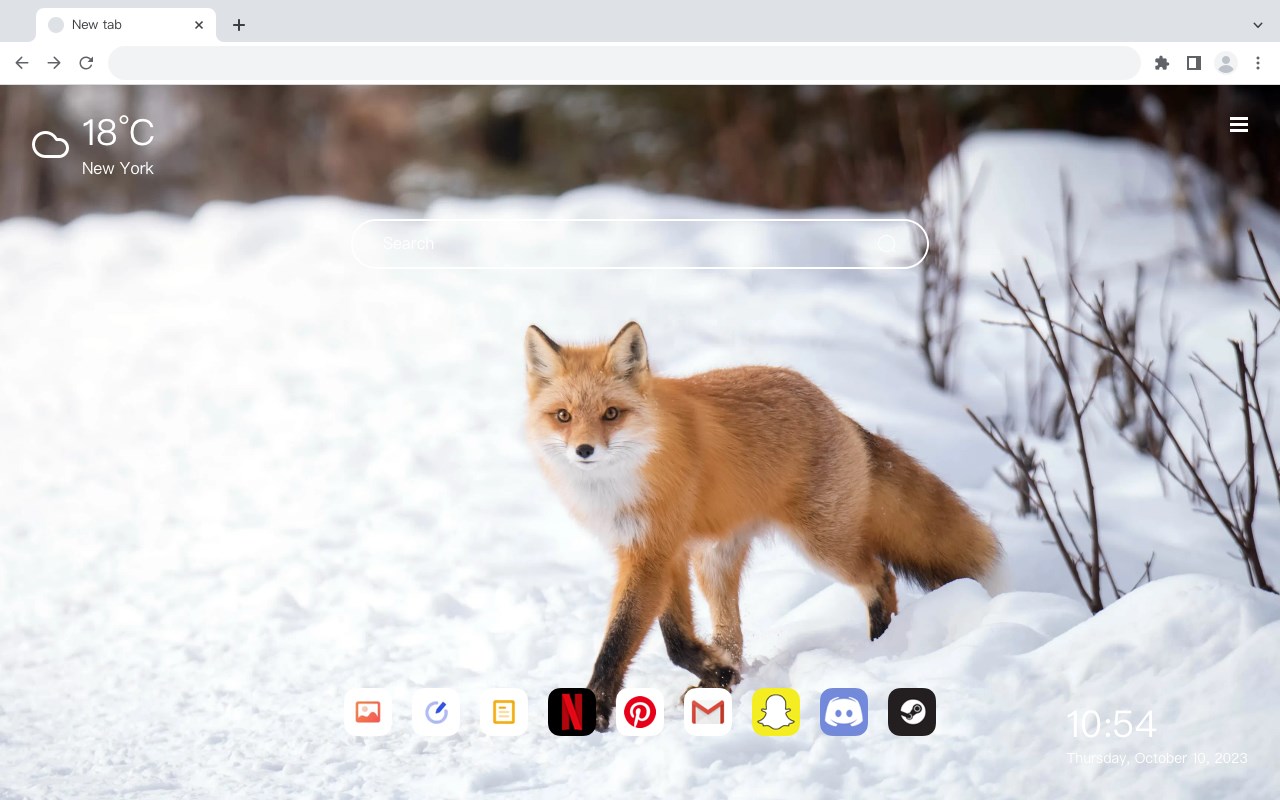Screen dimensions: 1280x800
Task: Open the Netflix shortcut
Action: (x=572, y=712)
